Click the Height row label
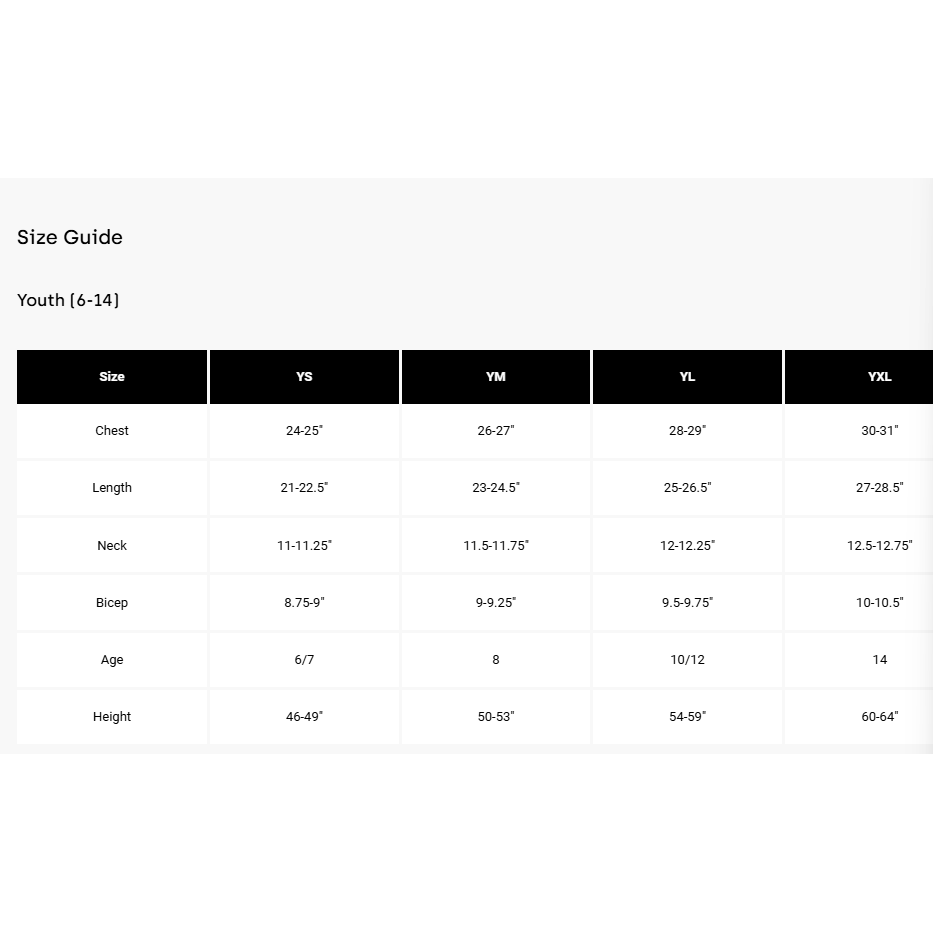The height and width of the screenshot is (933, 933). click(x=112, y=717)
